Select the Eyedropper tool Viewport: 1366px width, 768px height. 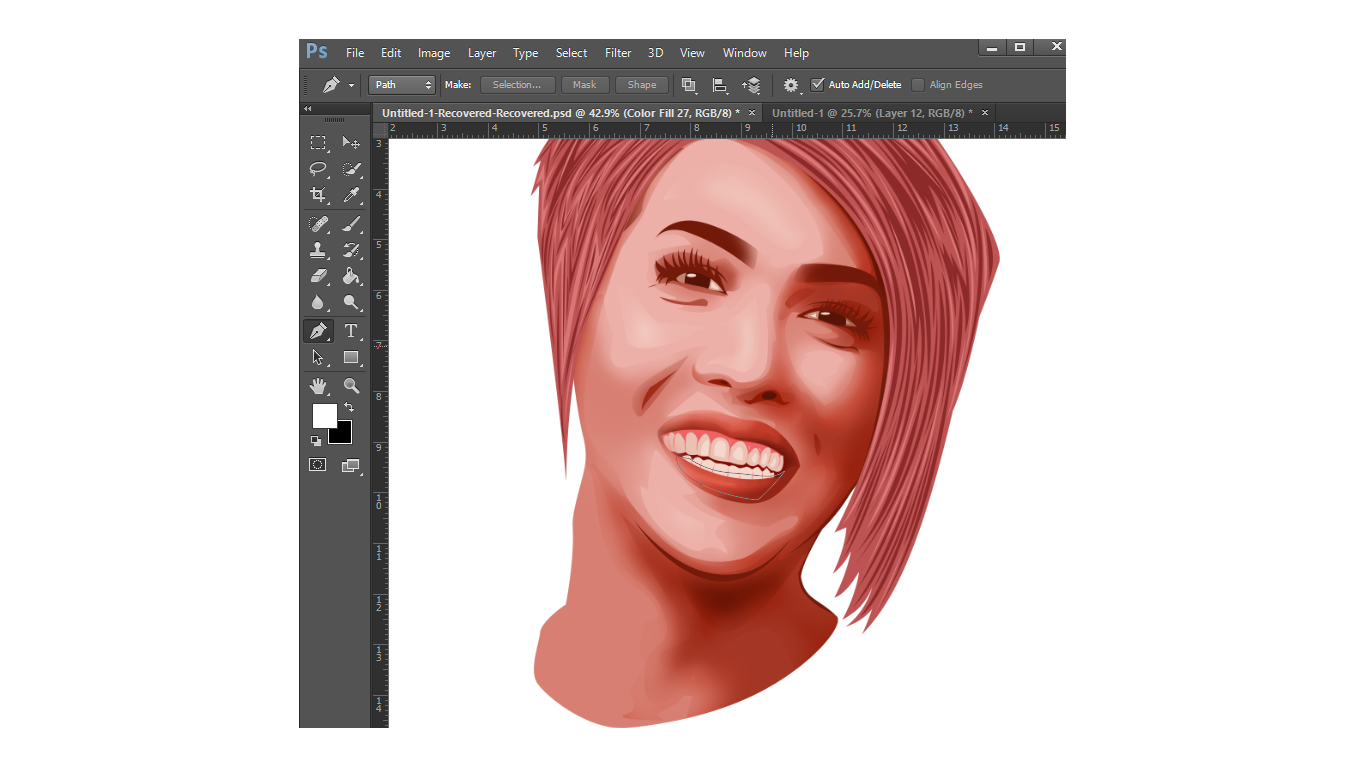point(351,195)
